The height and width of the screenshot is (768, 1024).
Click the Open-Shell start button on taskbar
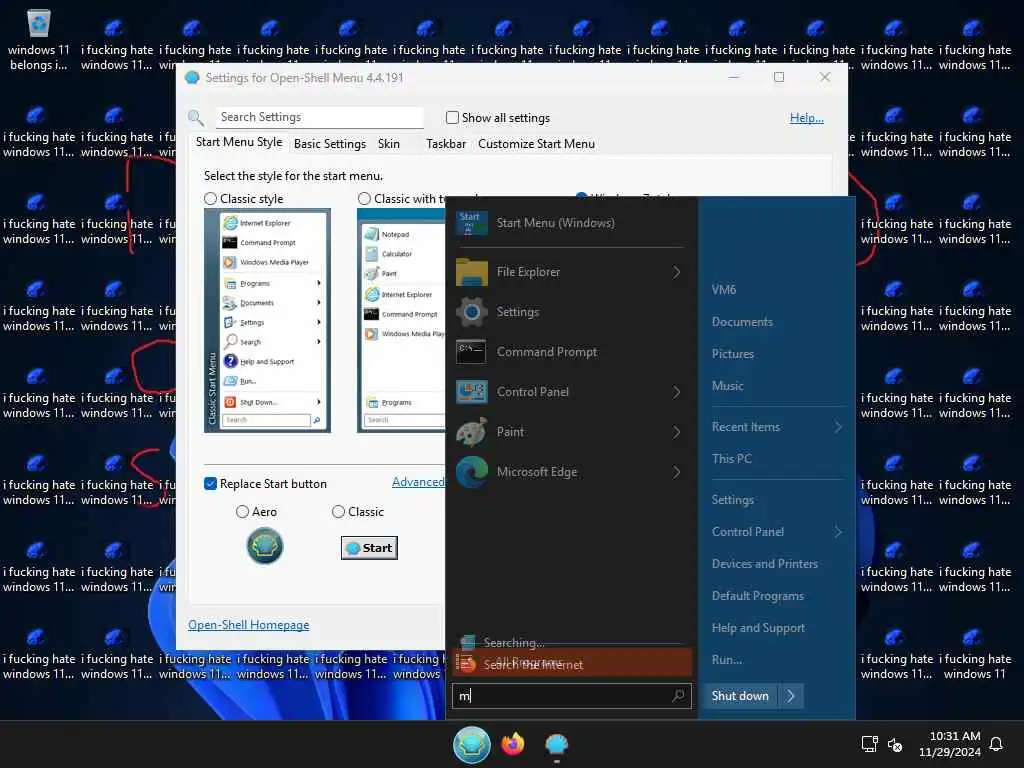pyautogui.click(x=472, y=744)
